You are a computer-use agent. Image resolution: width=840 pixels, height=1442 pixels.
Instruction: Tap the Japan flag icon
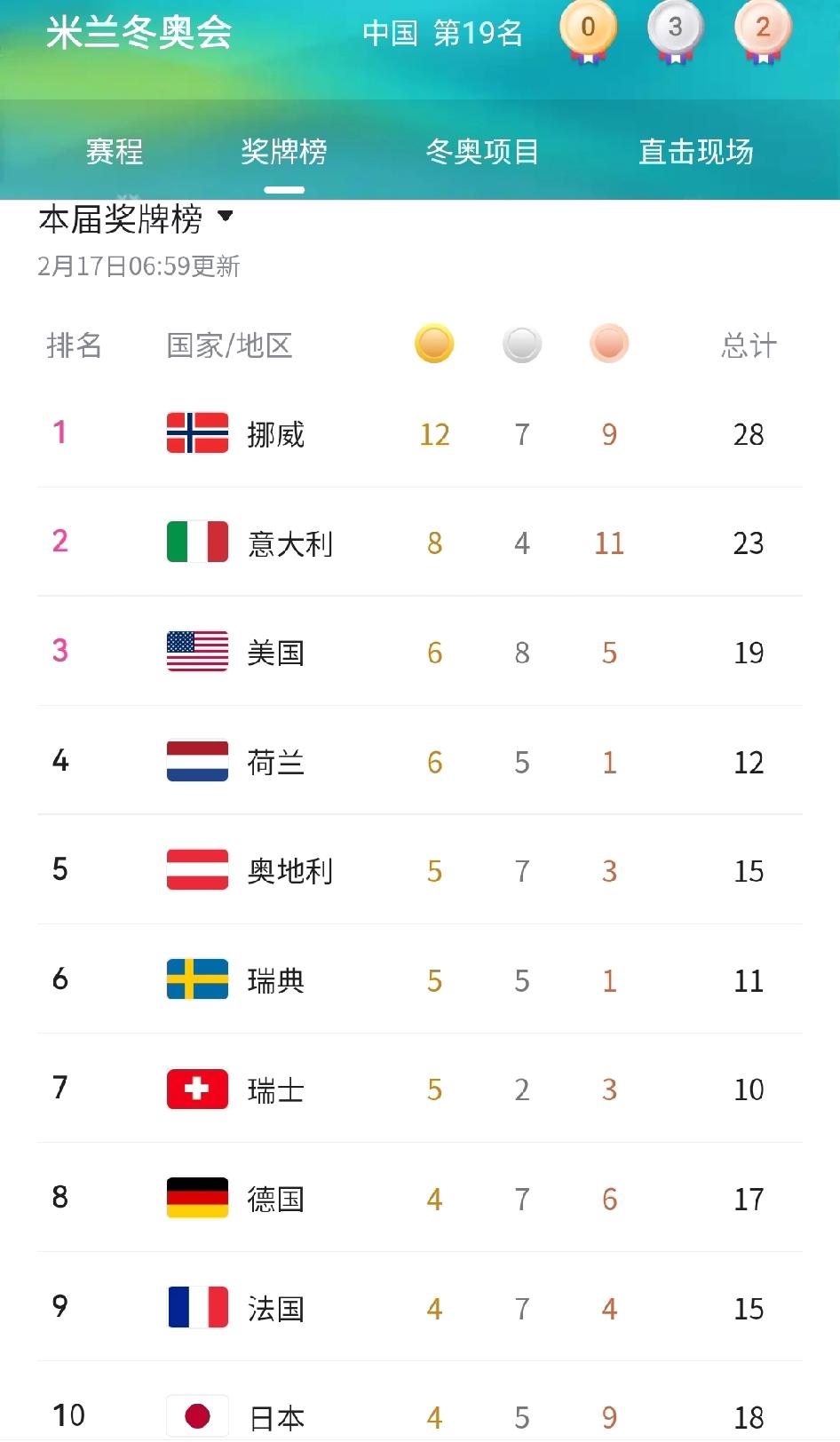197,1415
